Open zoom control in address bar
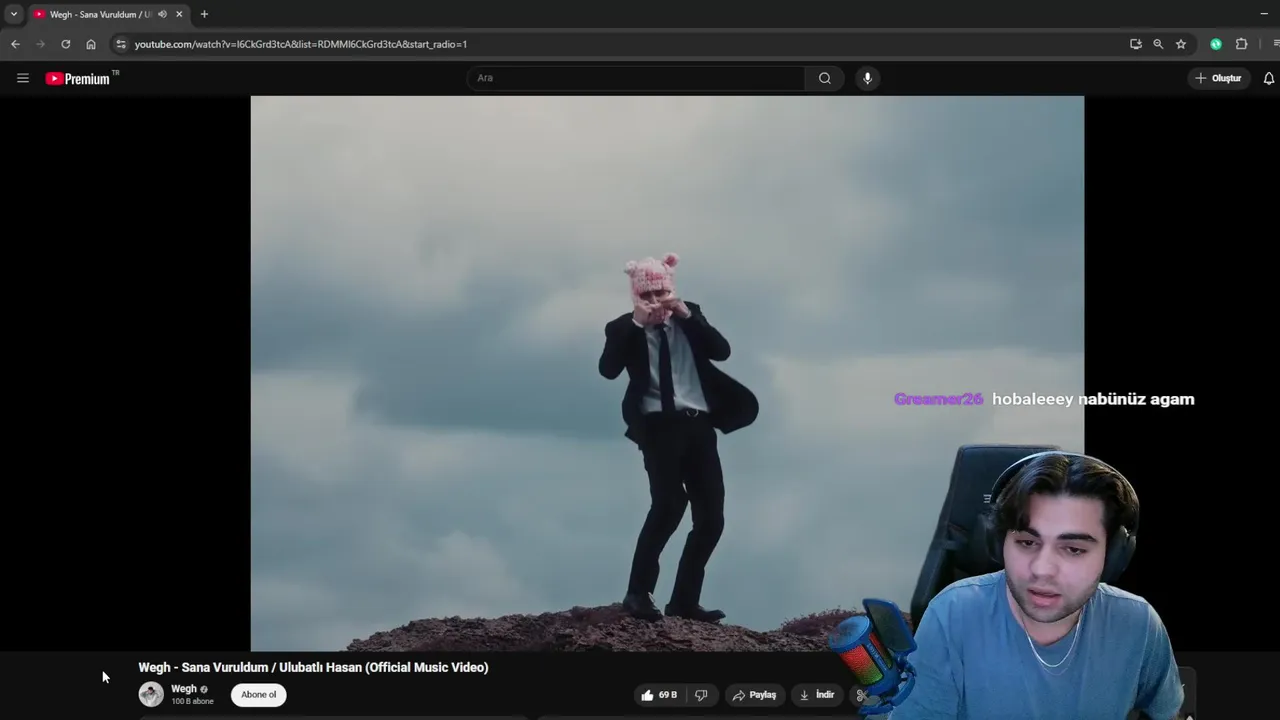Screen dimensions: 1280x720 [1158, 44]
